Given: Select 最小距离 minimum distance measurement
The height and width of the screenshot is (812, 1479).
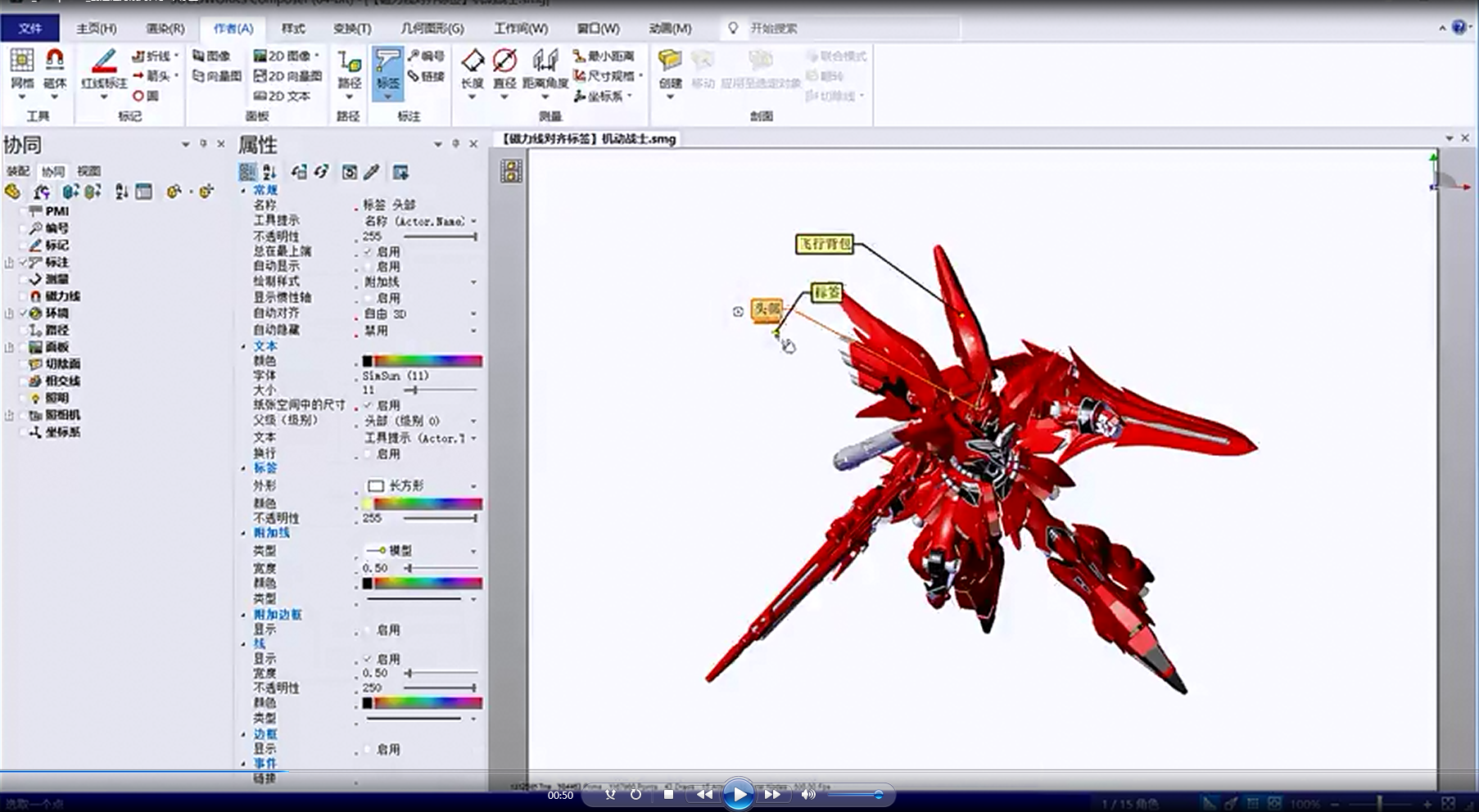Looking at the screenshot, I should click(x=604, y=56).
